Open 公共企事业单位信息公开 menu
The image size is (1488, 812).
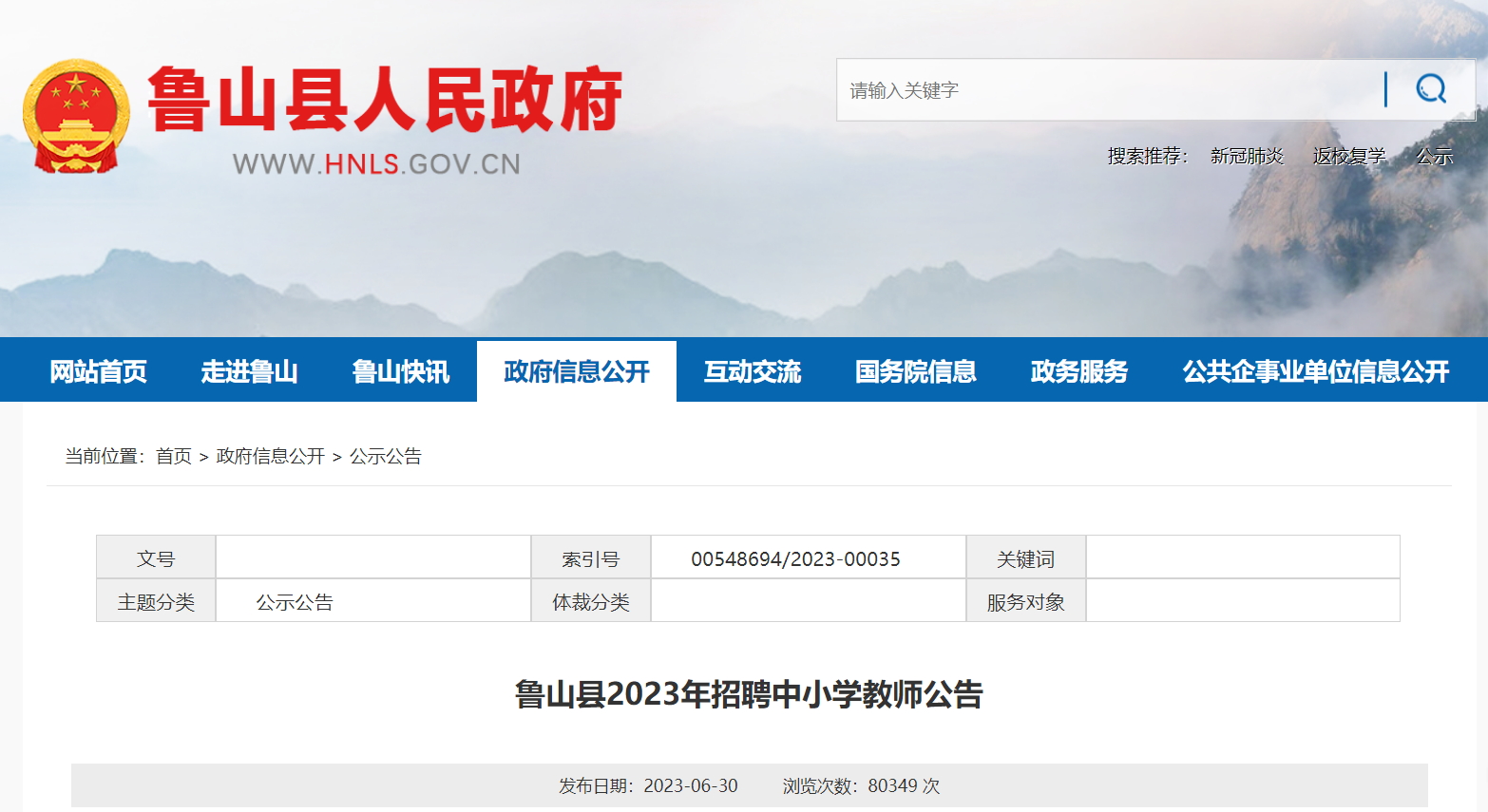1316,371
